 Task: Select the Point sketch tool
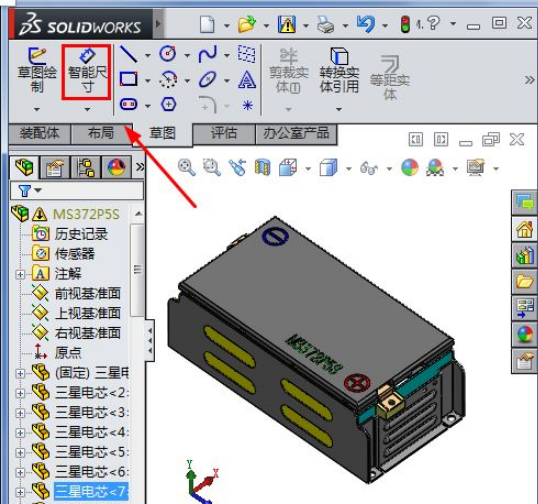tap(247, 105)
